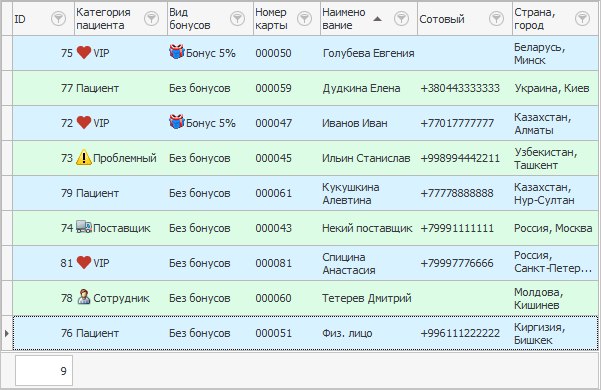Click warning icon in Ильин Станислав row

[x=84, y=157]
